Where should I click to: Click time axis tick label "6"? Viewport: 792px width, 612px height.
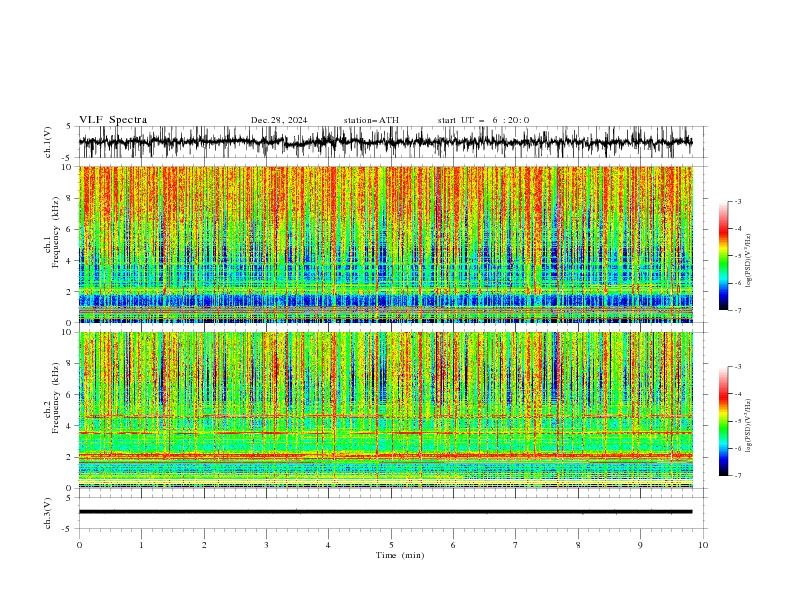coord(453,545)
